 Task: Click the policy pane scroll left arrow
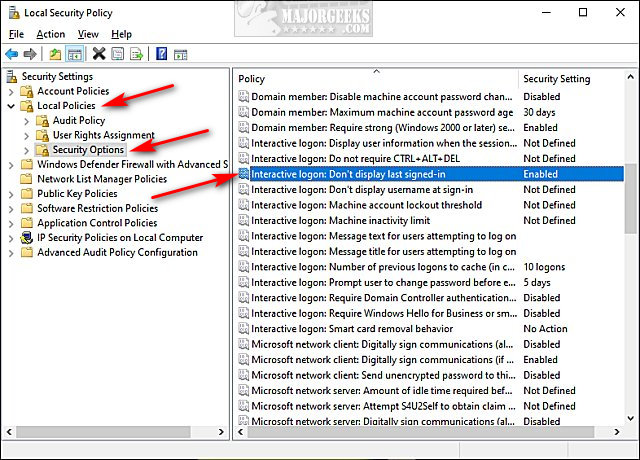coord(241,432)
